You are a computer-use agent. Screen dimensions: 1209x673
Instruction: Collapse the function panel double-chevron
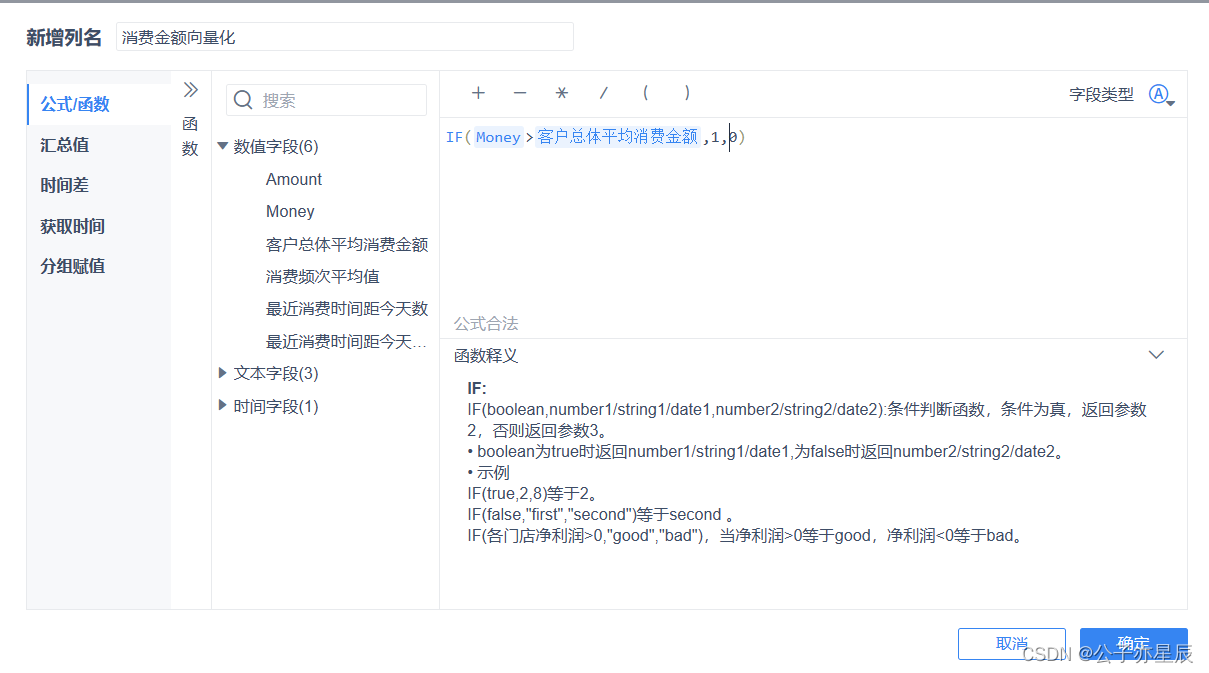pos(191,90)
